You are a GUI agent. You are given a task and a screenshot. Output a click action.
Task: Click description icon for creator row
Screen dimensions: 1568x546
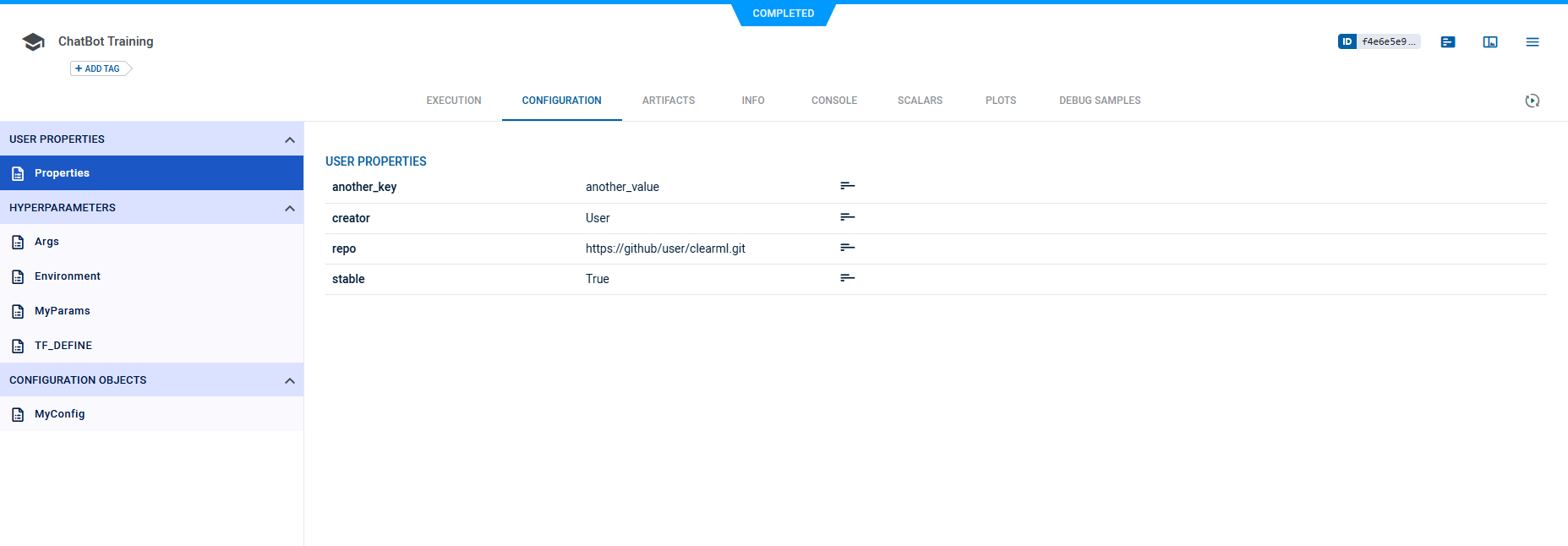pos(847,217)
